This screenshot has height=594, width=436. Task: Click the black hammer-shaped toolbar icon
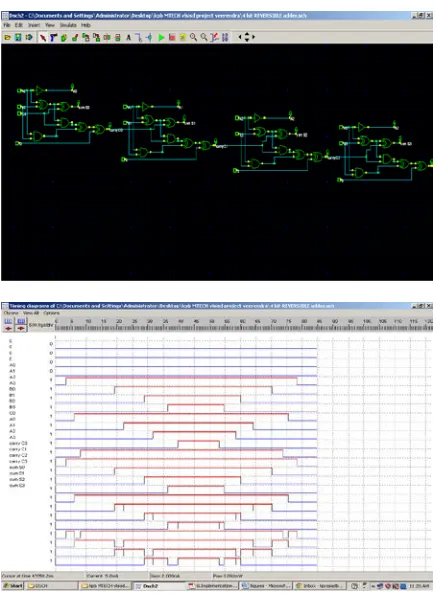pos(53,37)
